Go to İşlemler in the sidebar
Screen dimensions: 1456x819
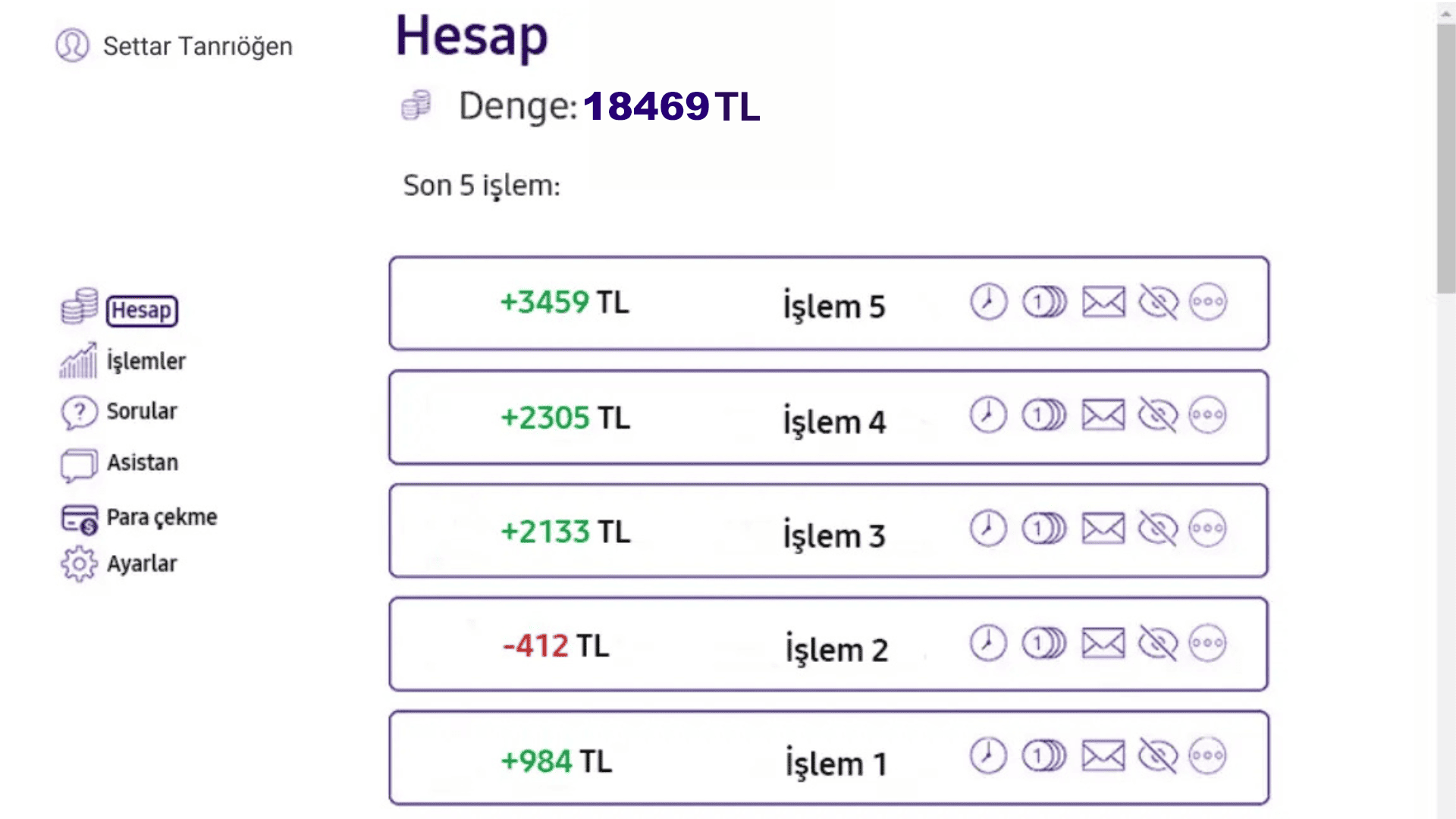coord(146,361)
